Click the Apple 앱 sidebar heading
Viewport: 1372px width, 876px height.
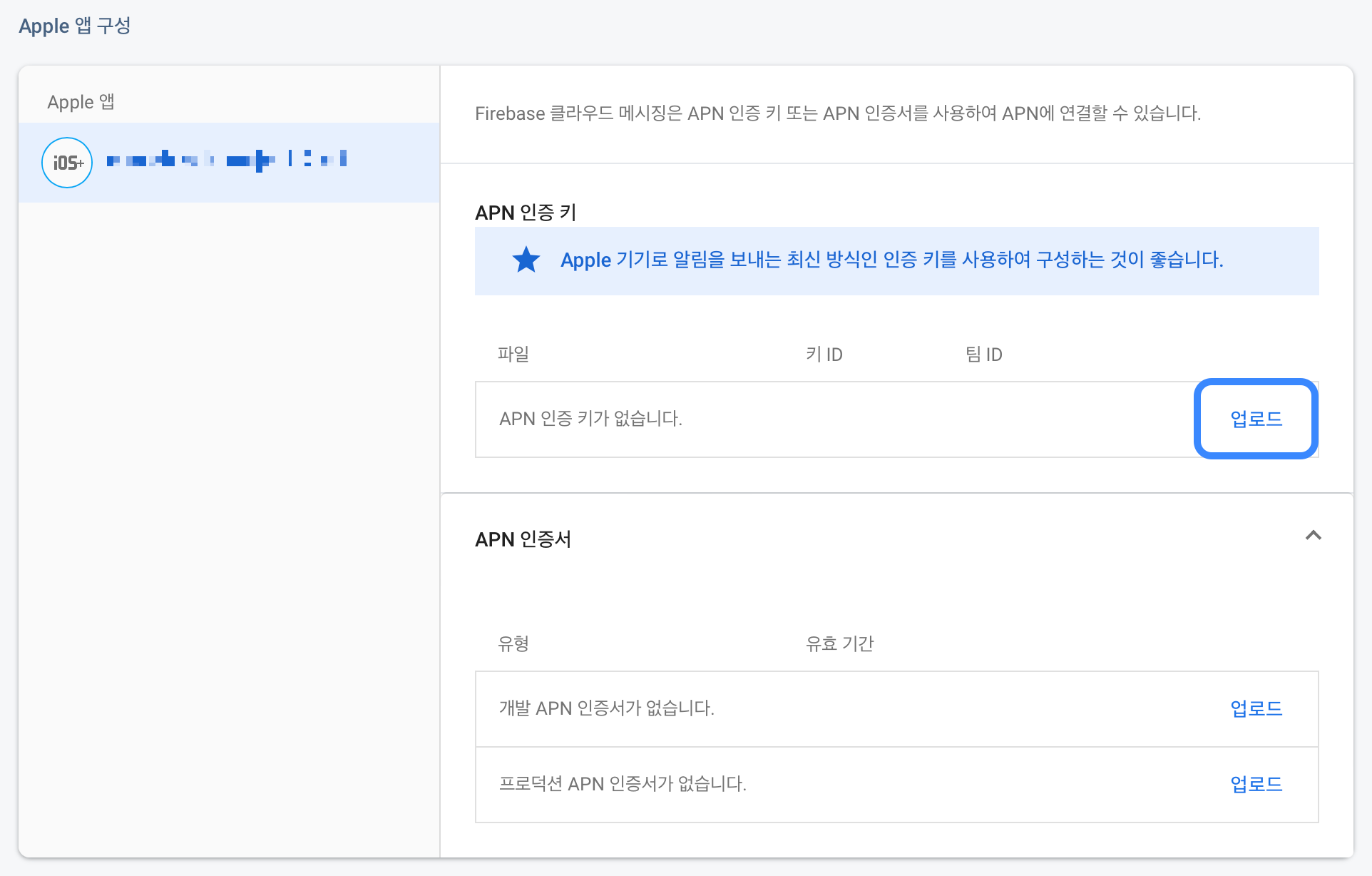click(81, 102)
